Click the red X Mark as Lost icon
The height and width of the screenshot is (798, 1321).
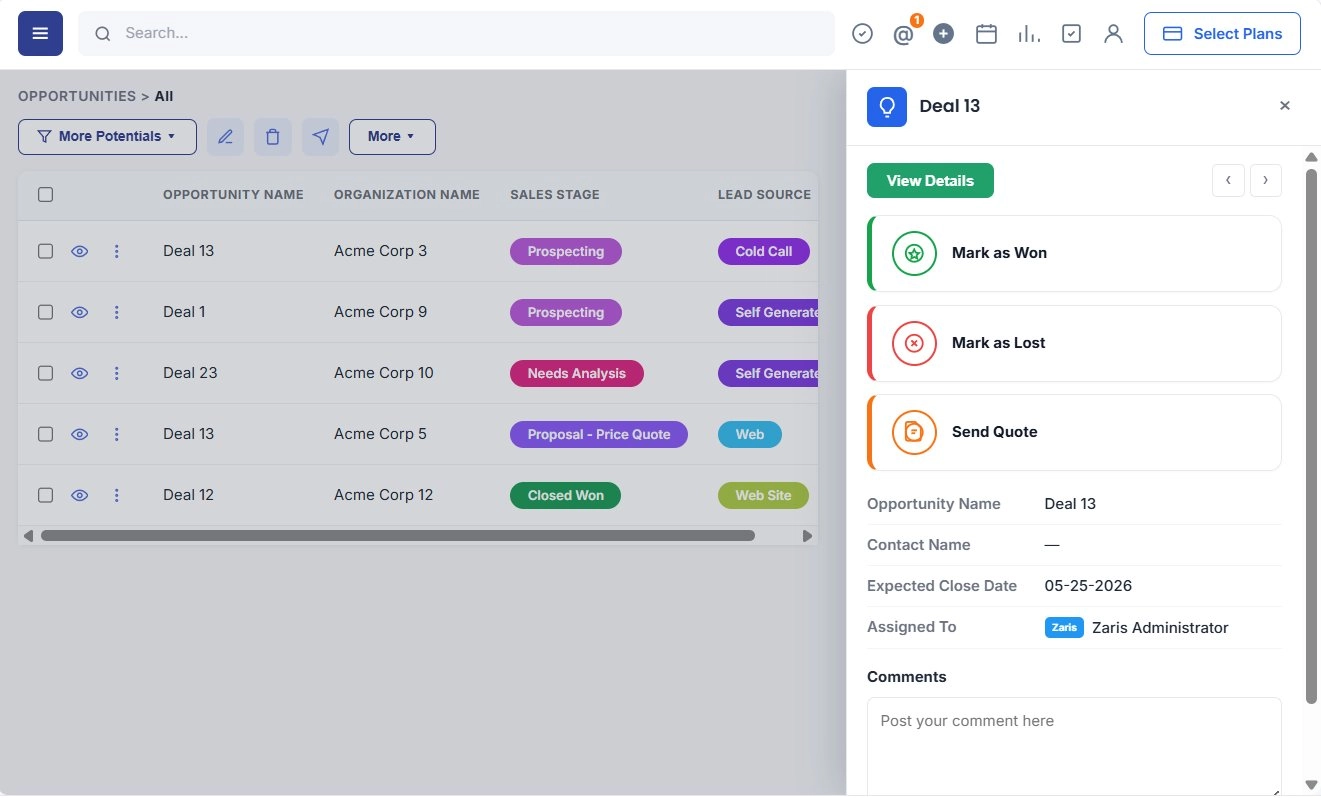tap(914, 343)
